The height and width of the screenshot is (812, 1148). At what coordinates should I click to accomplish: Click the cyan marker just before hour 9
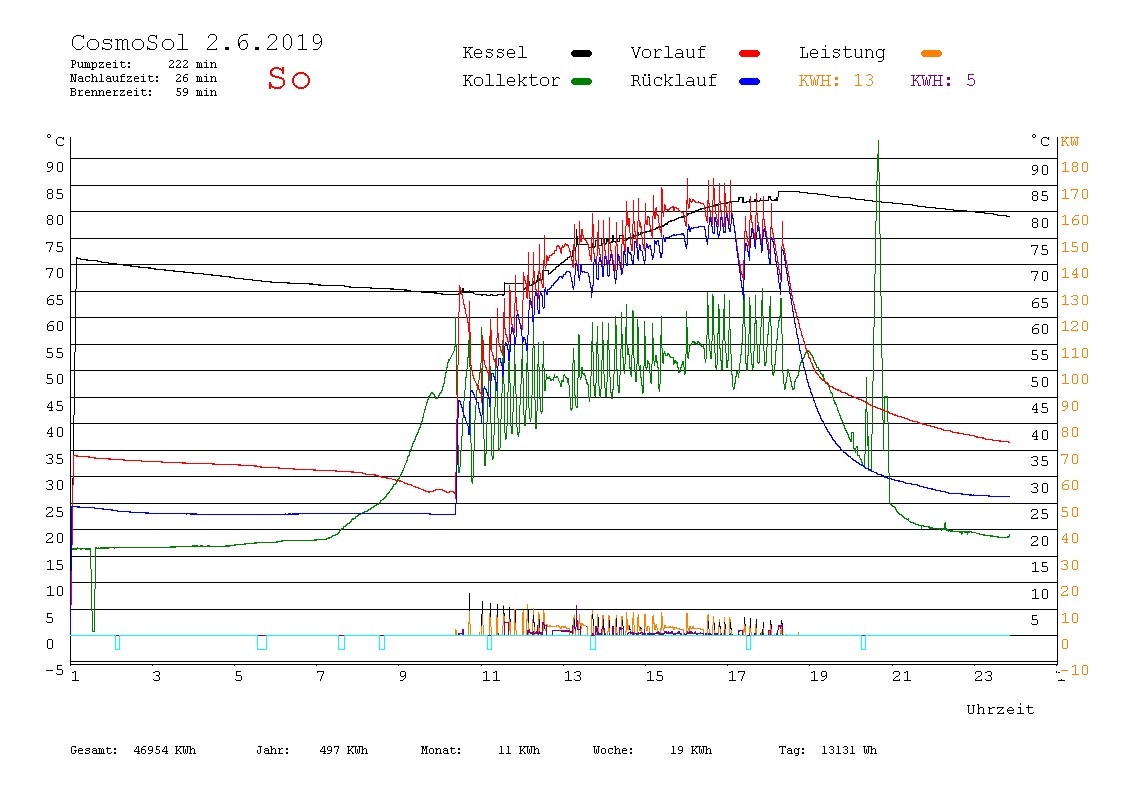(381, 642)
